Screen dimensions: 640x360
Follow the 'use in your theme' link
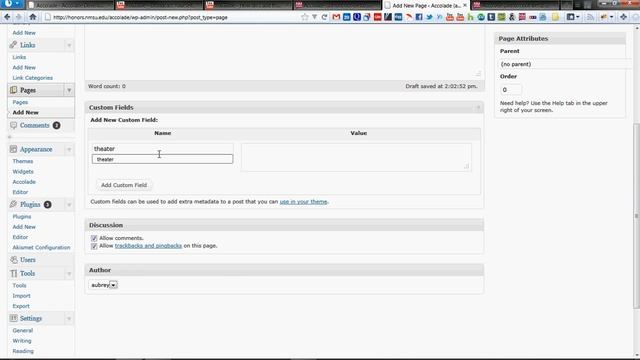point(303,202)
